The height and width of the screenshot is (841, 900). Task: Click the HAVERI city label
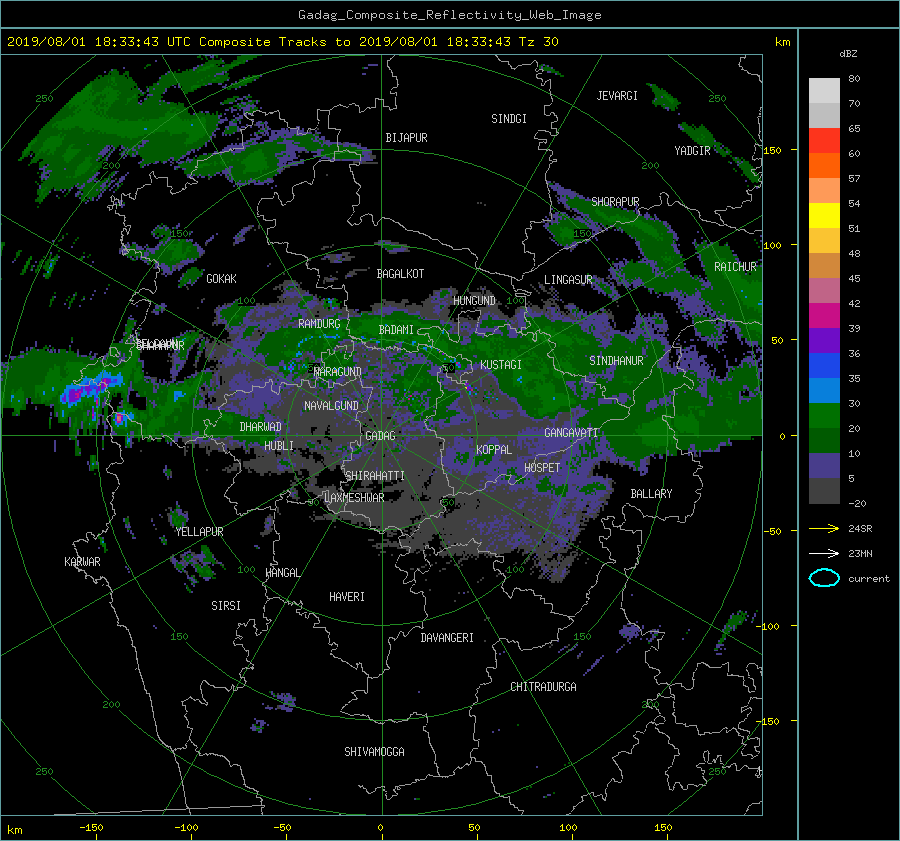coord(347,597)
